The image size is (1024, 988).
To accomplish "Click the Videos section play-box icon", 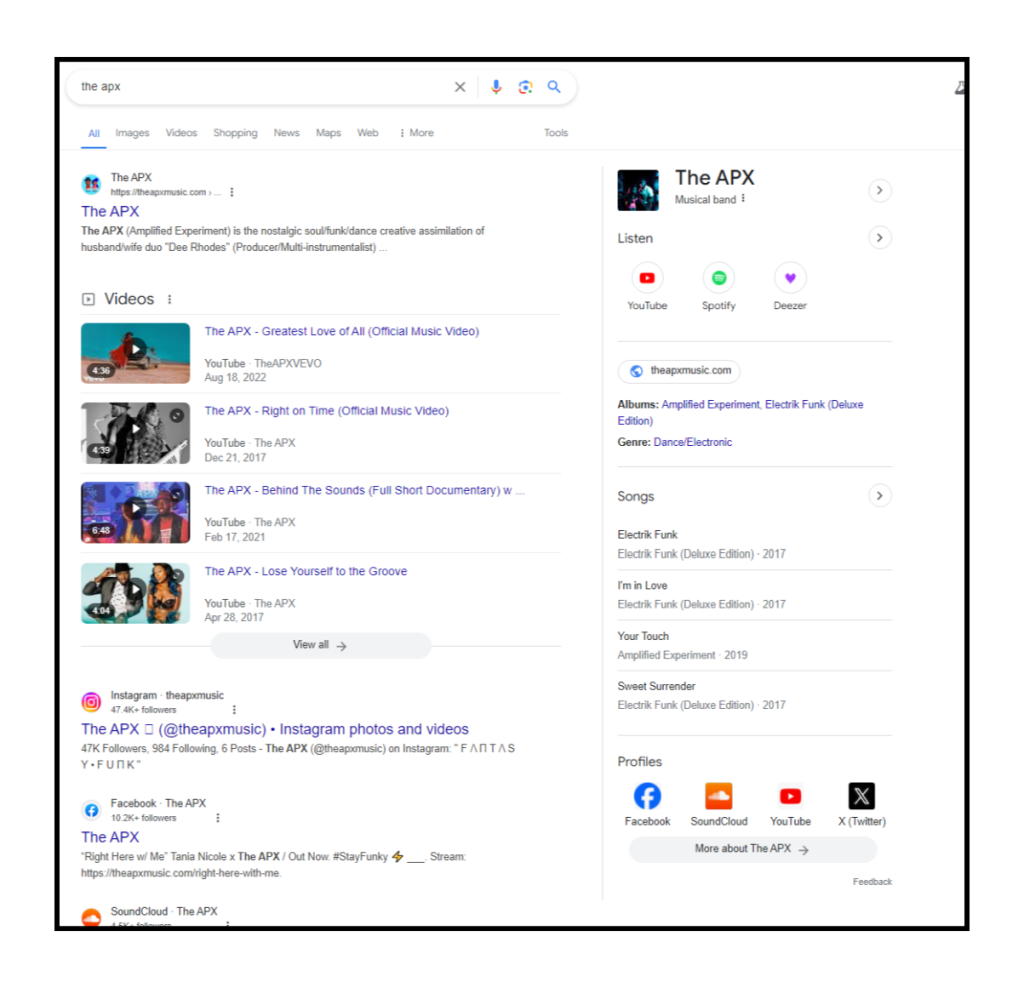I will (x=88, y=299).
